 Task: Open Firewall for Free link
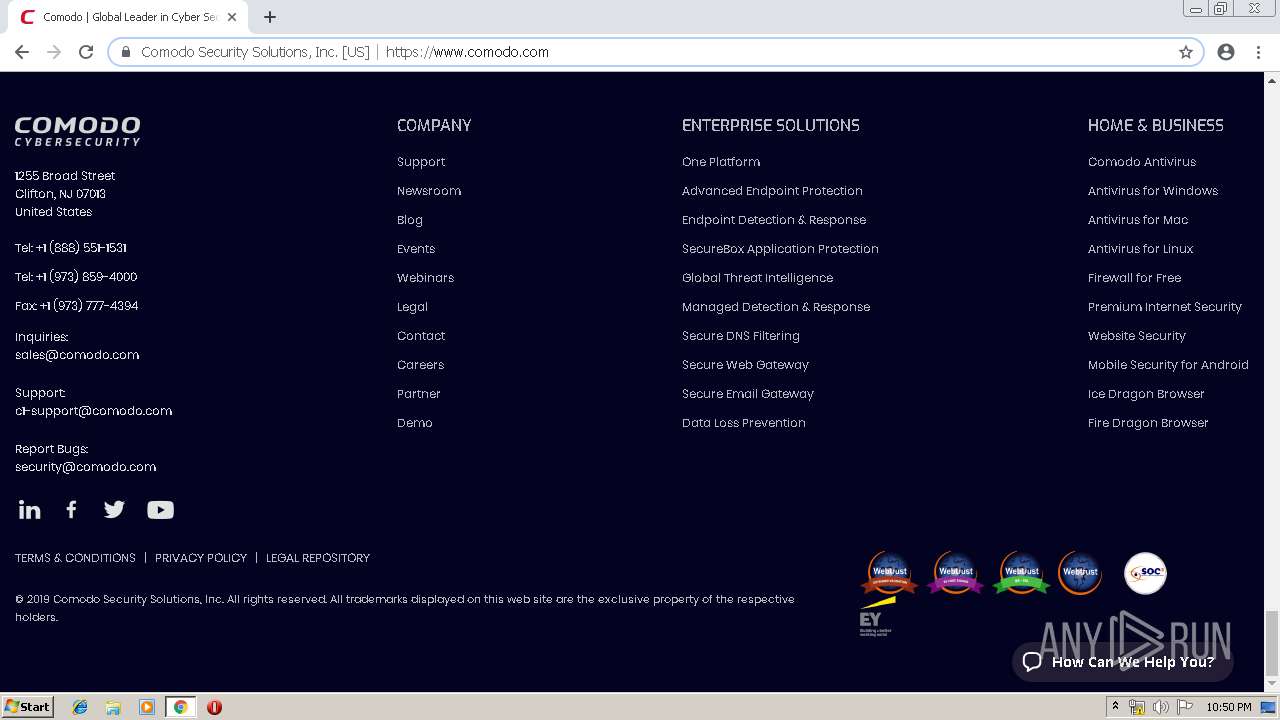click(x=1134, y=278)
